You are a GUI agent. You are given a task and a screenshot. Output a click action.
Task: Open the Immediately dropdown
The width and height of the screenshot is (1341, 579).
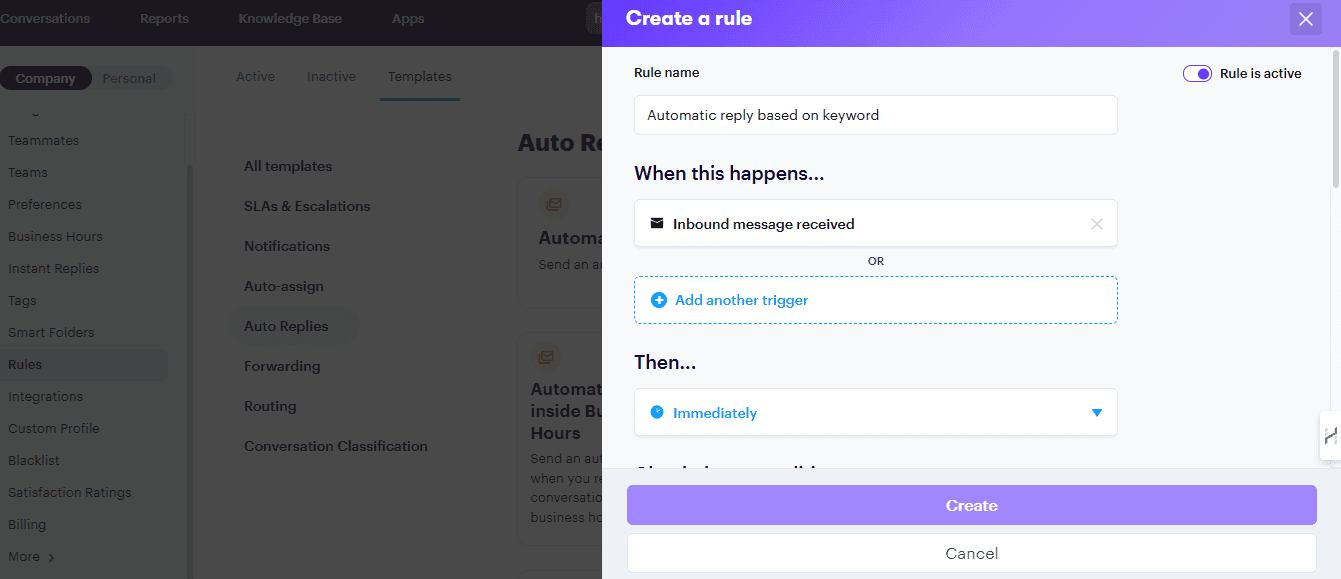click(x=1097, y=412)
